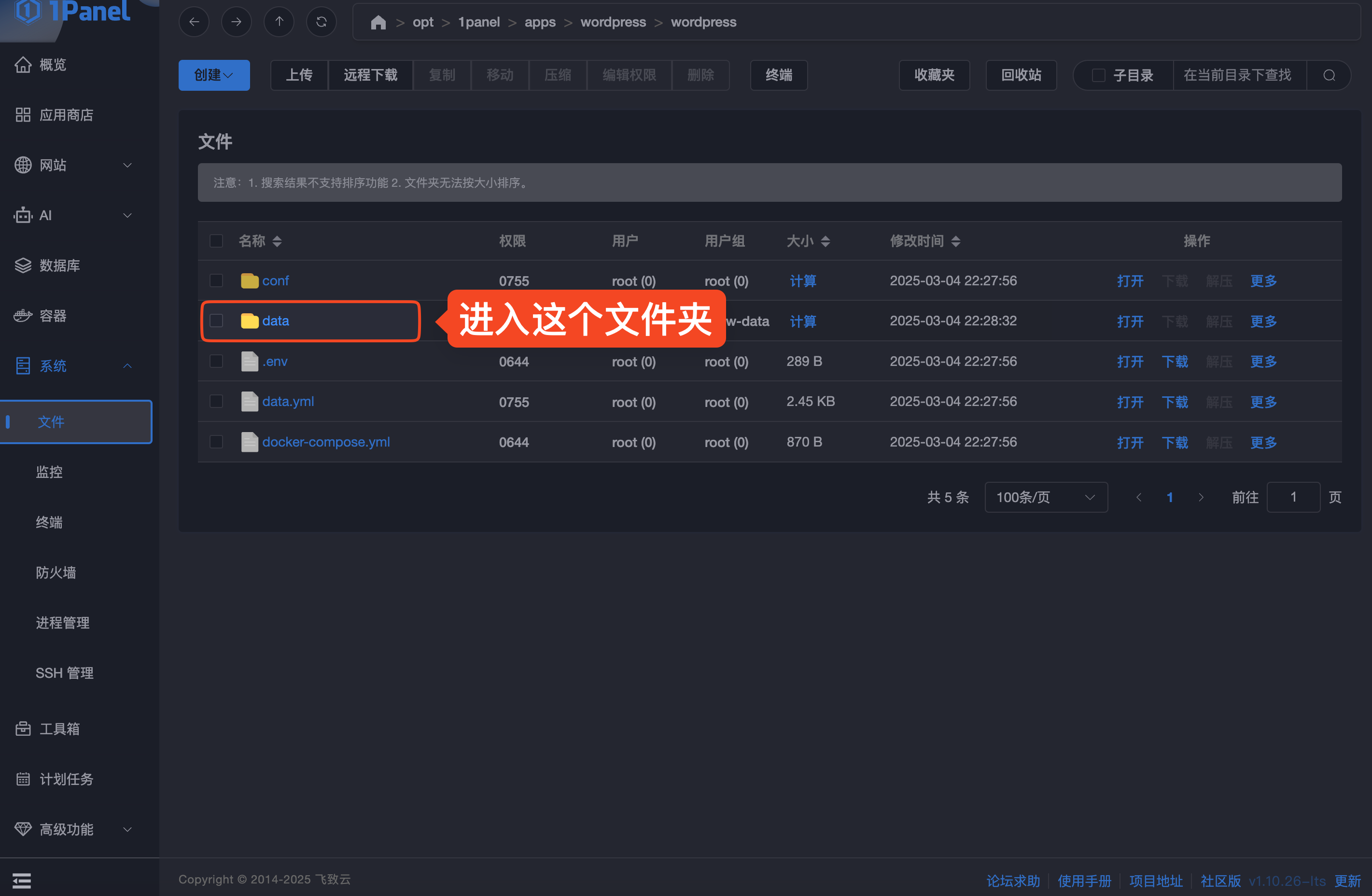Enable the 子目录 checkbox
The image size is (1372, 896).
click(x=1098, y=75)
